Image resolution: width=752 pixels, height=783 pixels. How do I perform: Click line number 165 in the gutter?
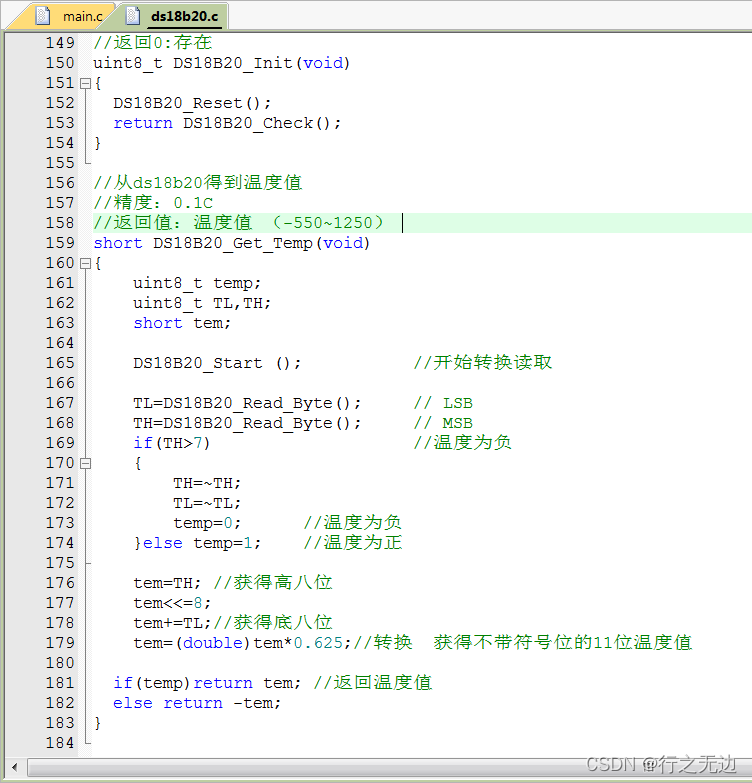60,363
